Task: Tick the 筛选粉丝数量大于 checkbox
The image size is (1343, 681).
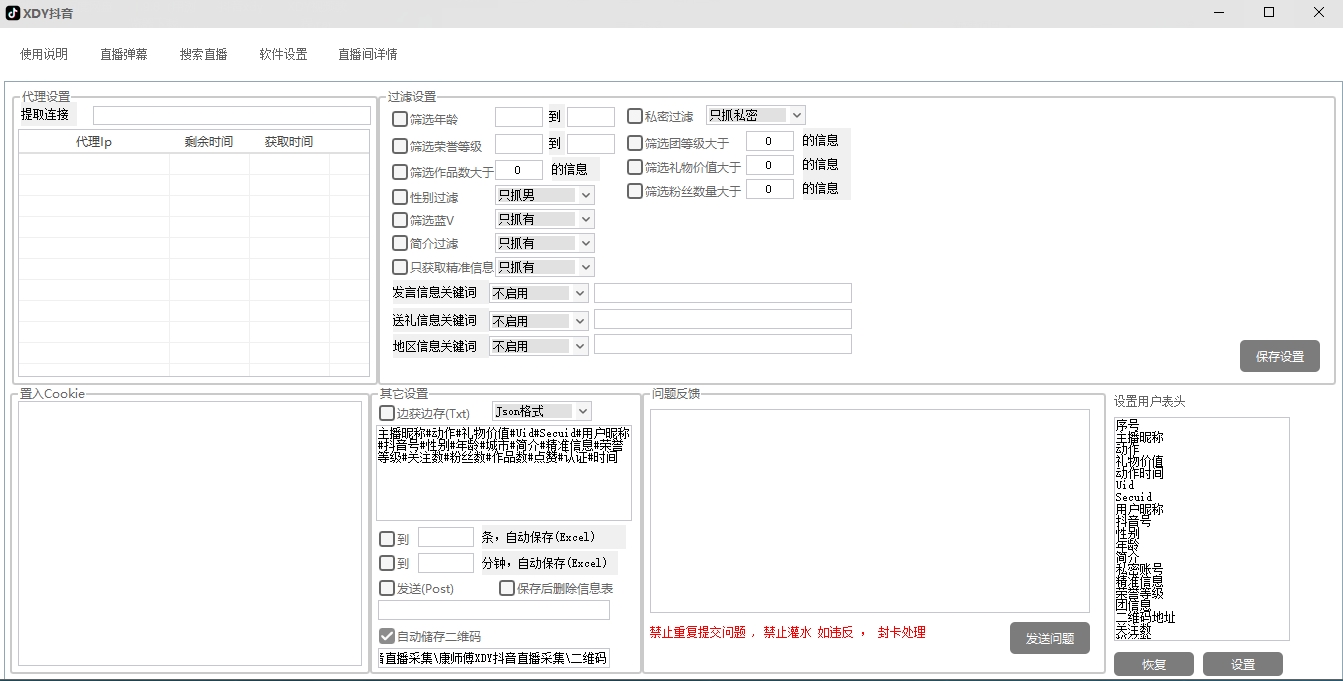Action: click(635, 191)
